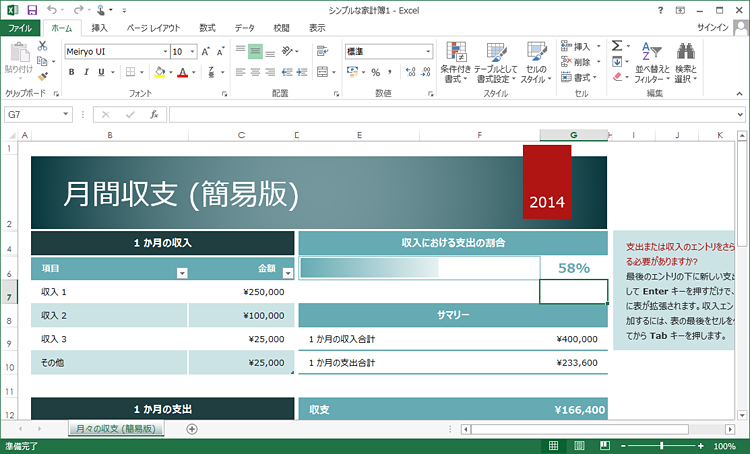This screenshot has width=750, height=454.
Task: Open Help with the question mark icon
Action: [661, 10]
